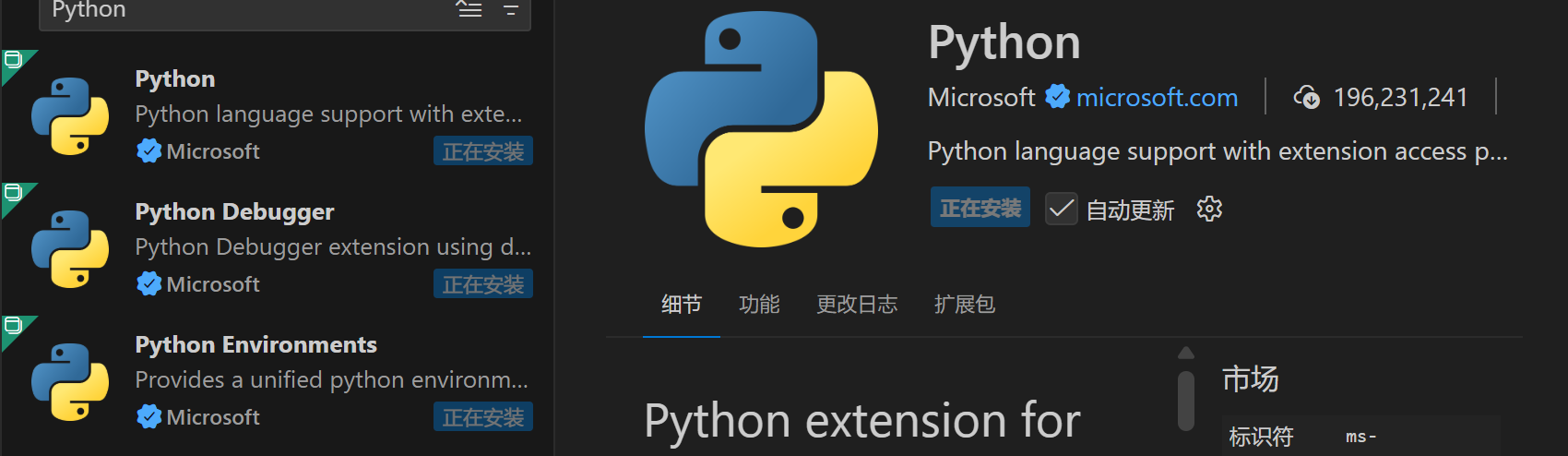Click verified badge in Python Debugger row
The width and height of the screenshot is (1568, 456).
[x=148, y=283]
